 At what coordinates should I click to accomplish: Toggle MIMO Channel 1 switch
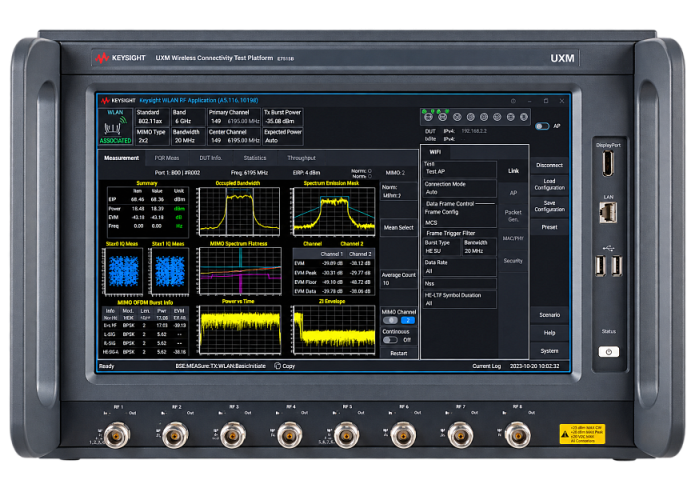pos(390,320)
